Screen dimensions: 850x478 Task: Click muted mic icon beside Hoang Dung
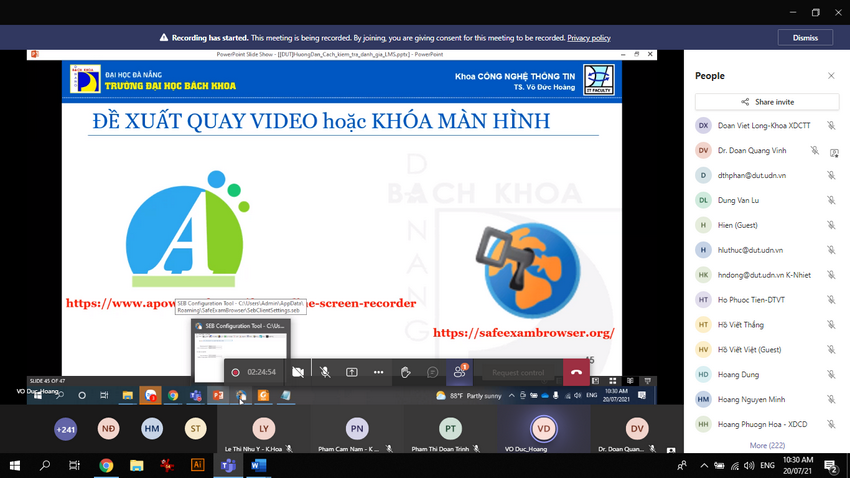pos(831,374)
